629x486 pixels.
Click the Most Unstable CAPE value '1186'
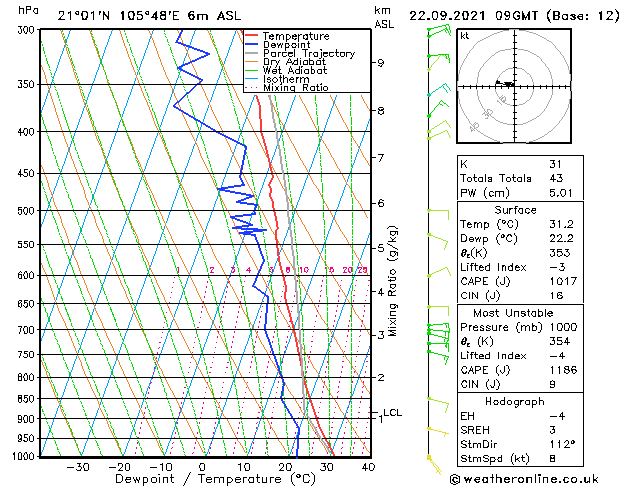tap(563, 370)
